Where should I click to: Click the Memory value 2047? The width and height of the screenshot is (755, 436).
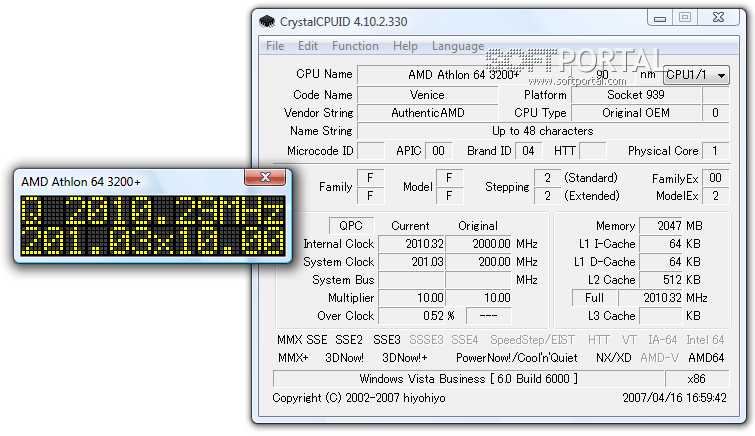(x=661, y=226)
